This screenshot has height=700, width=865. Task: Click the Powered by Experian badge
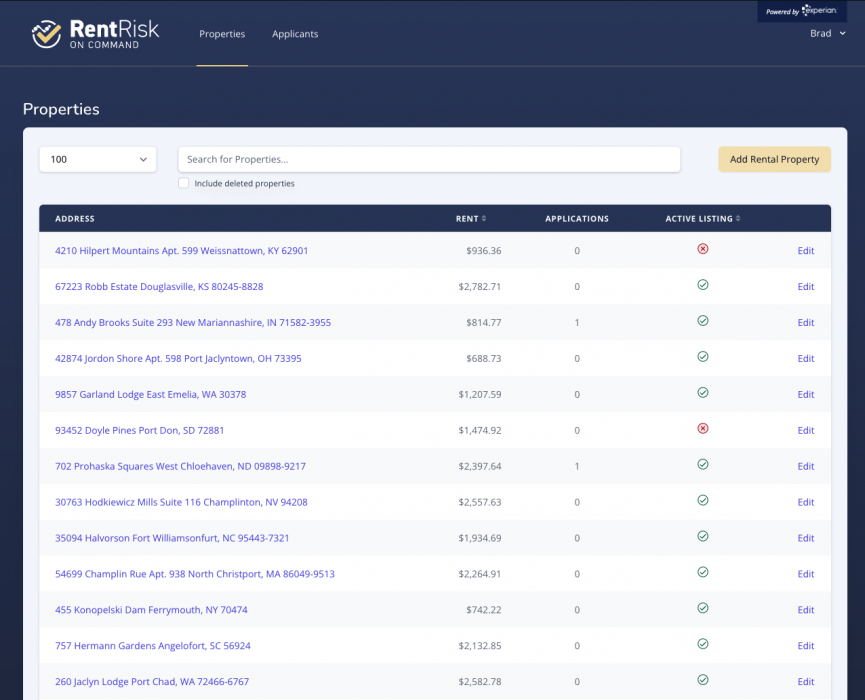[802, 11]
